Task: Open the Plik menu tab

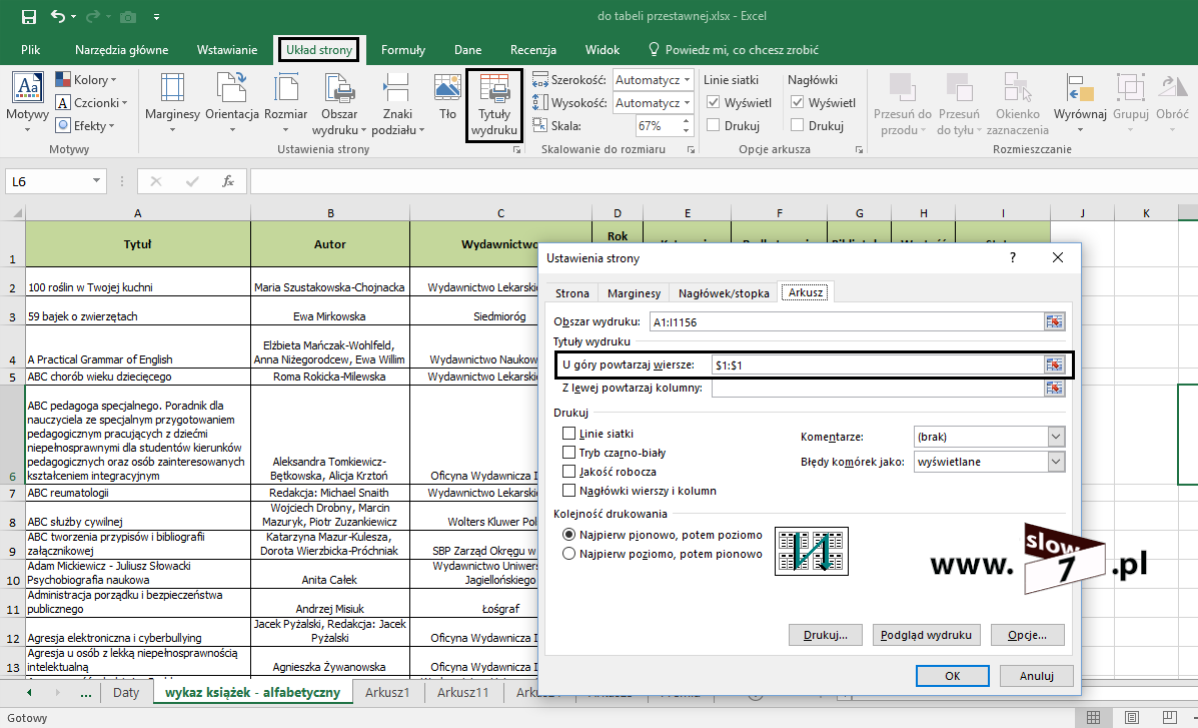Action: [x=31, y=50]
